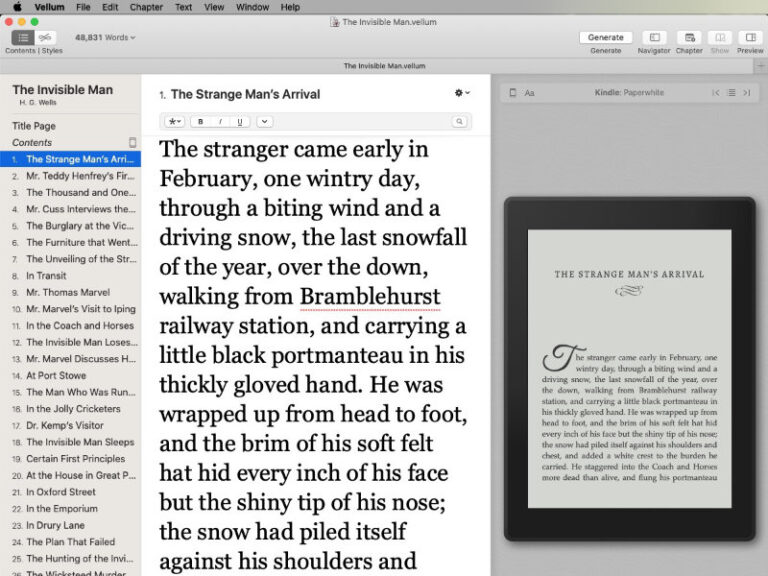Select chapter Certain First Principles

(x=71, y=459)
